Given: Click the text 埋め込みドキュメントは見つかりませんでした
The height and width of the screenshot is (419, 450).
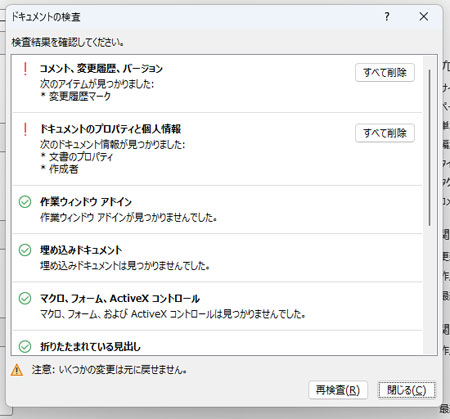Looking at the screenshot, I should click(x=125, y=266).
